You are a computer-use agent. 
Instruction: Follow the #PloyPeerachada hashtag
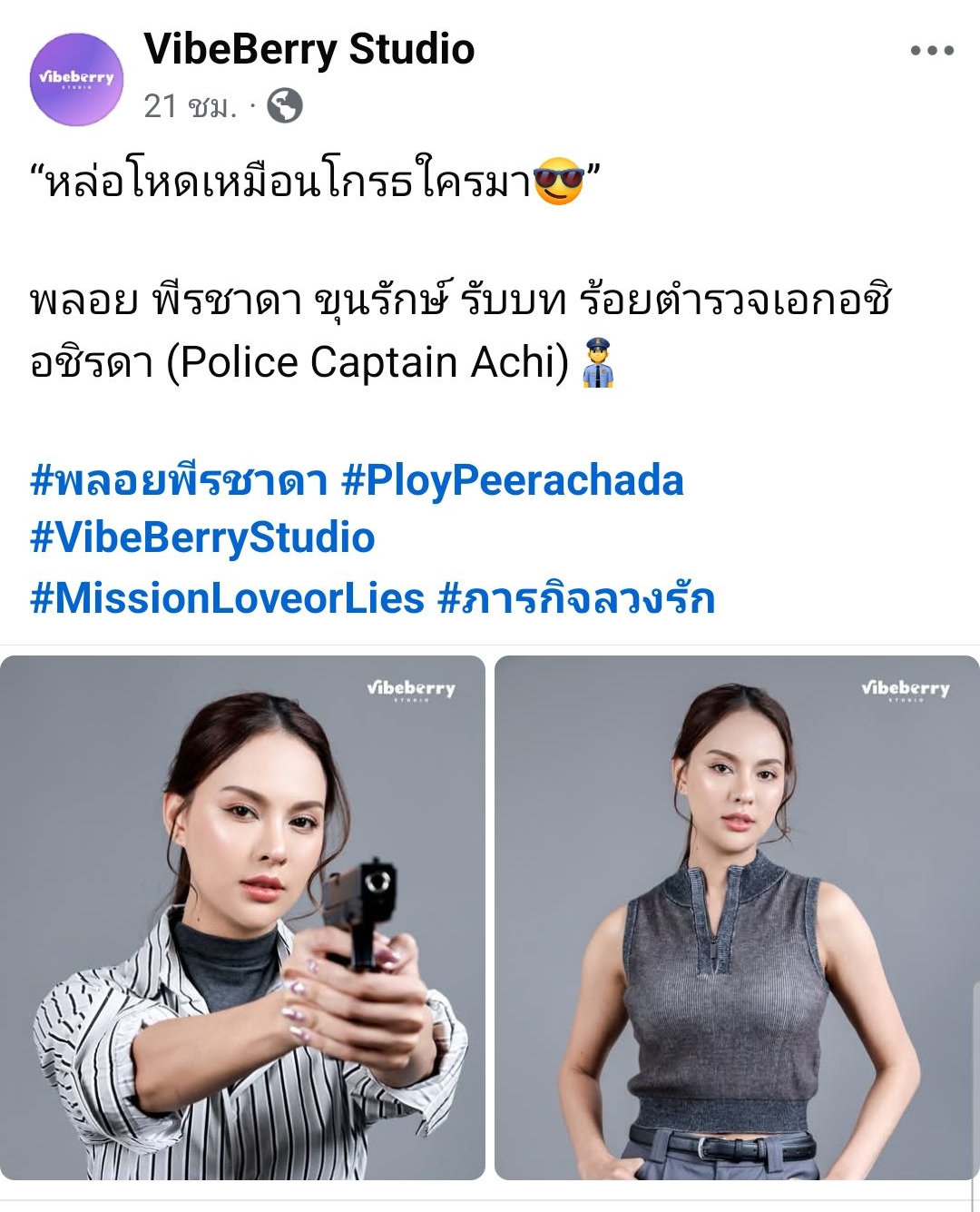(512, 480)
